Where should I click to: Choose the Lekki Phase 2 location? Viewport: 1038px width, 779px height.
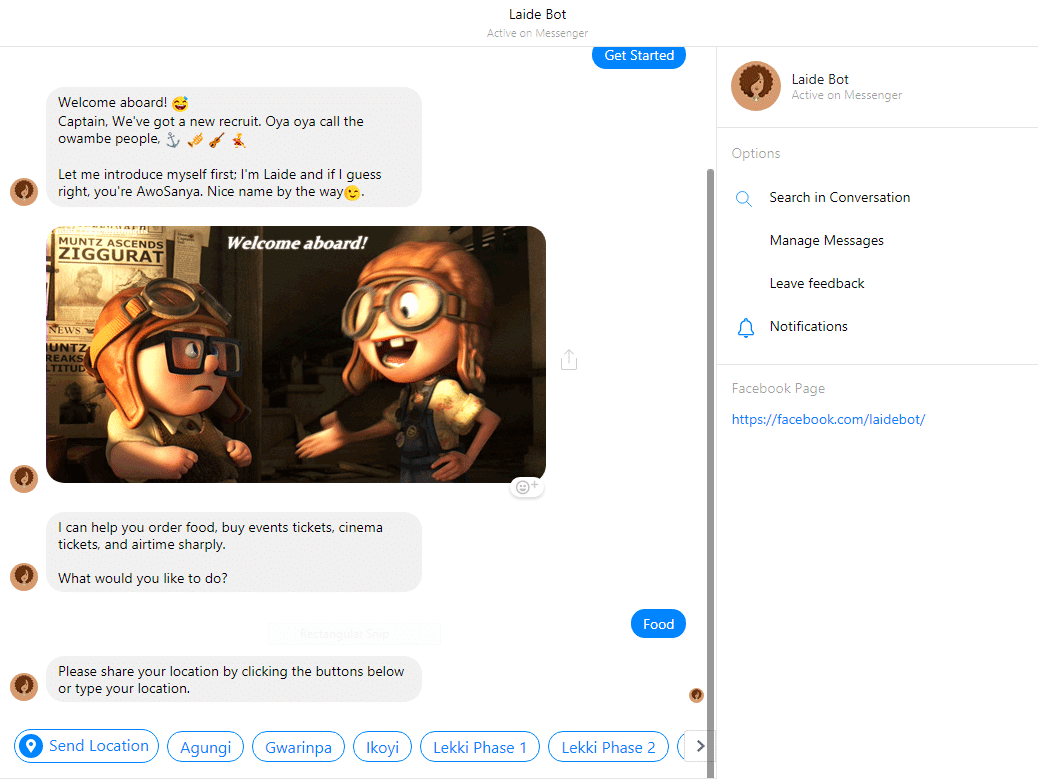[x=608, y=747]
